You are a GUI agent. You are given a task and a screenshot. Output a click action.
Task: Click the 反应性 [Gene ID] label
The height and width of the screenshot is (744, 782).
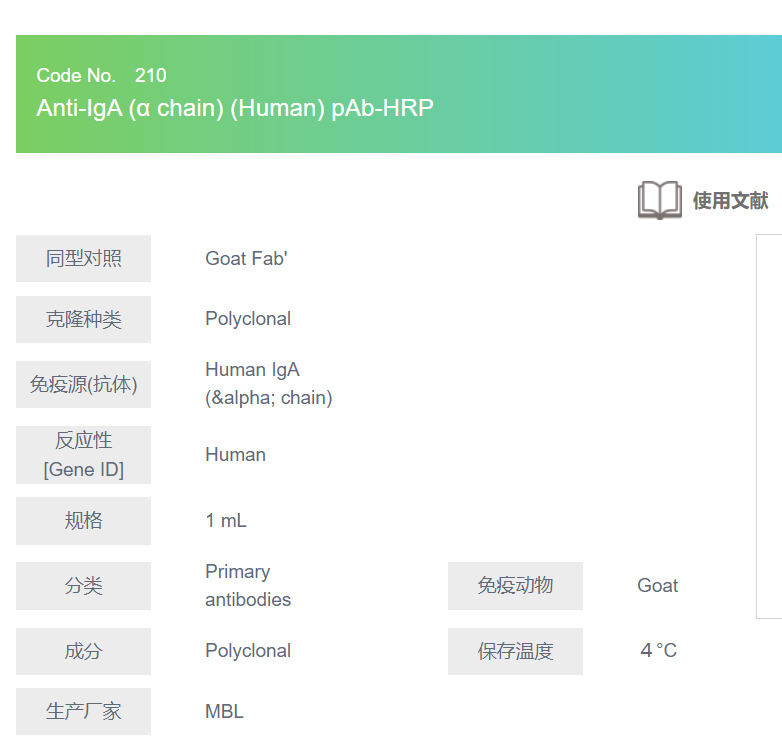point(84,455)
